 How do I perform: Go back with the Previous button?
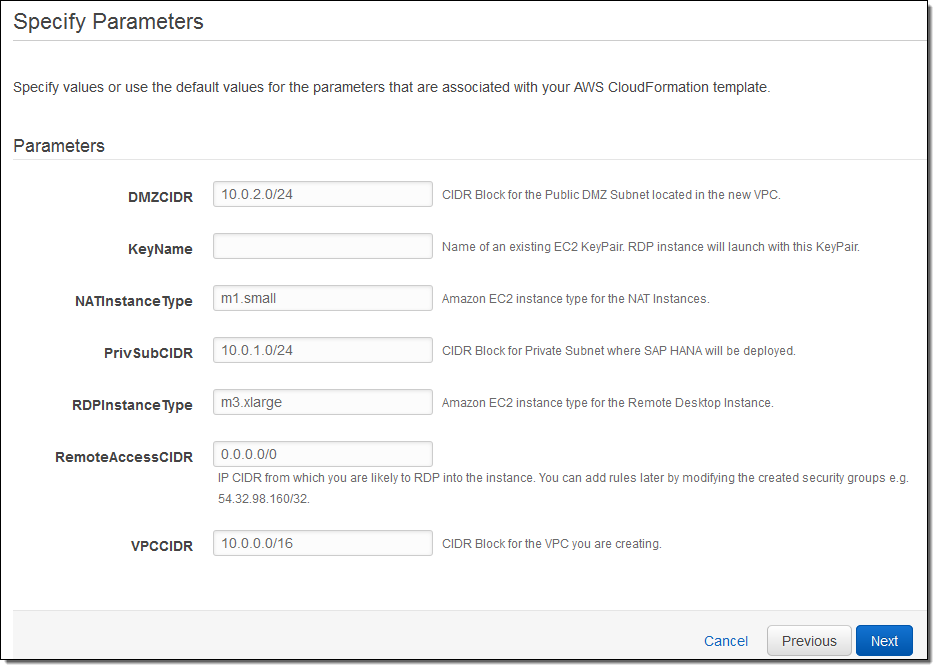(808, 641)
